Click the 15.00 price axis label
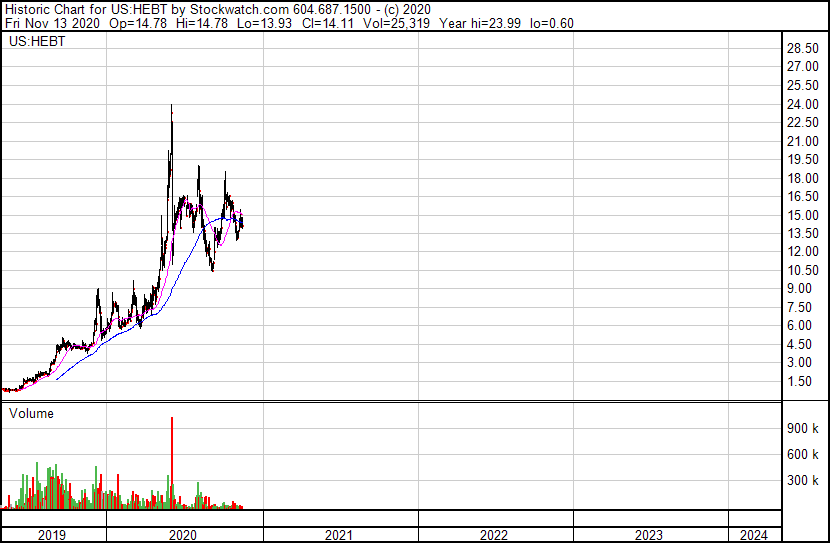The height and width of the screenshot is (543, 830). tap(803, 215)
